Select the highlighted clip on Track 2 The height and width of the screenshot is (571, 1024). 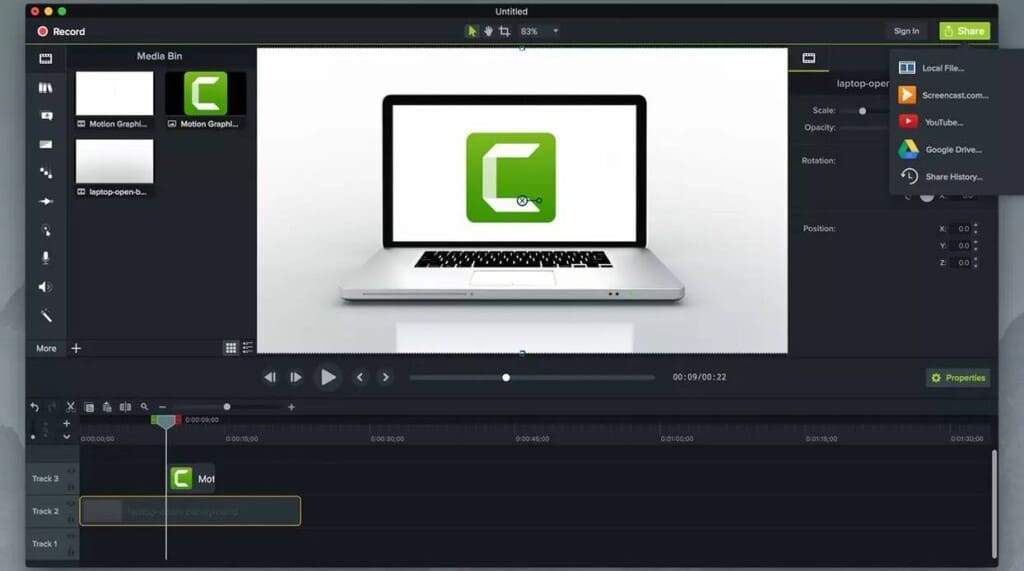(x=190, y=511)
